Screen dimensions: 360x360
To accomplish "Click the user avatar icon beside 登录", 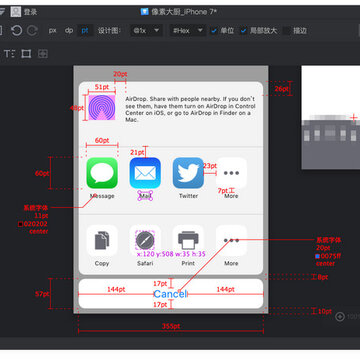I will point(16,12).
